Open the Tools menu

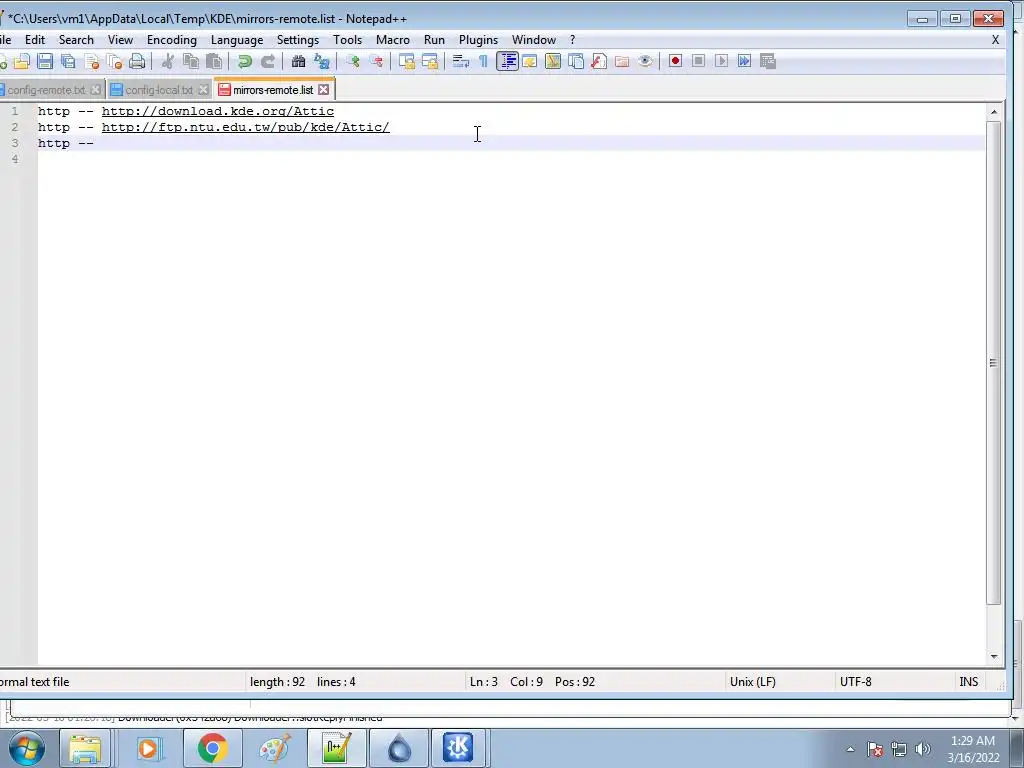pyautogui.click(x=347, y=40)
